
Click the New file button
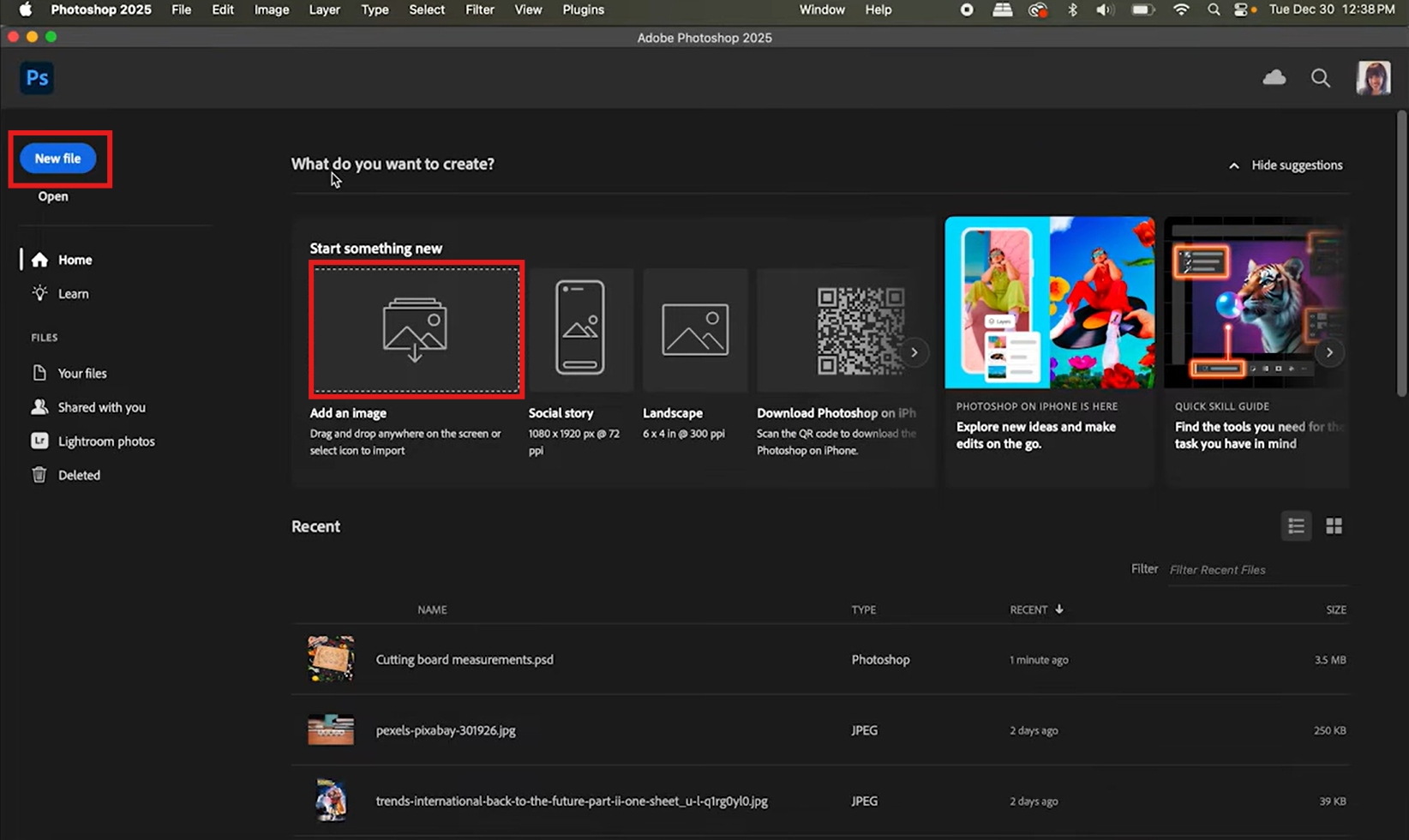click(58, 159)
